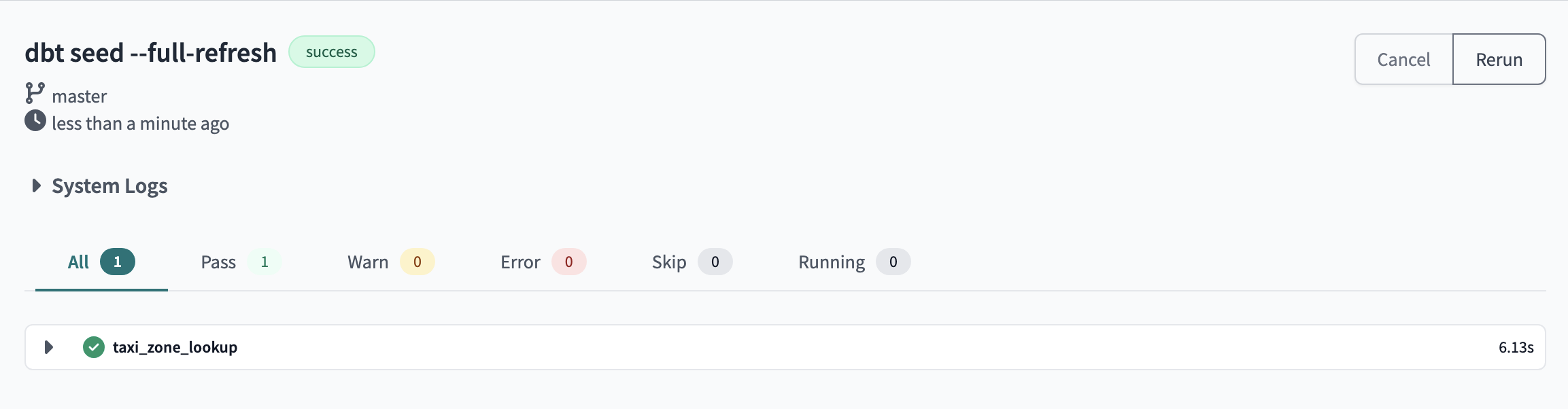Screen dimensions: 1568x409
Task: Show the Error results tab
Action: [x=543, y=262]
